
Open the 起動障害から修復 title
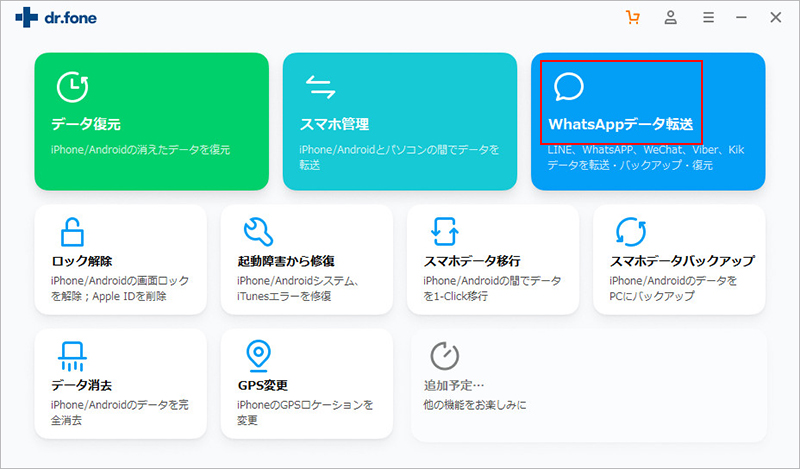coord(286,261)
